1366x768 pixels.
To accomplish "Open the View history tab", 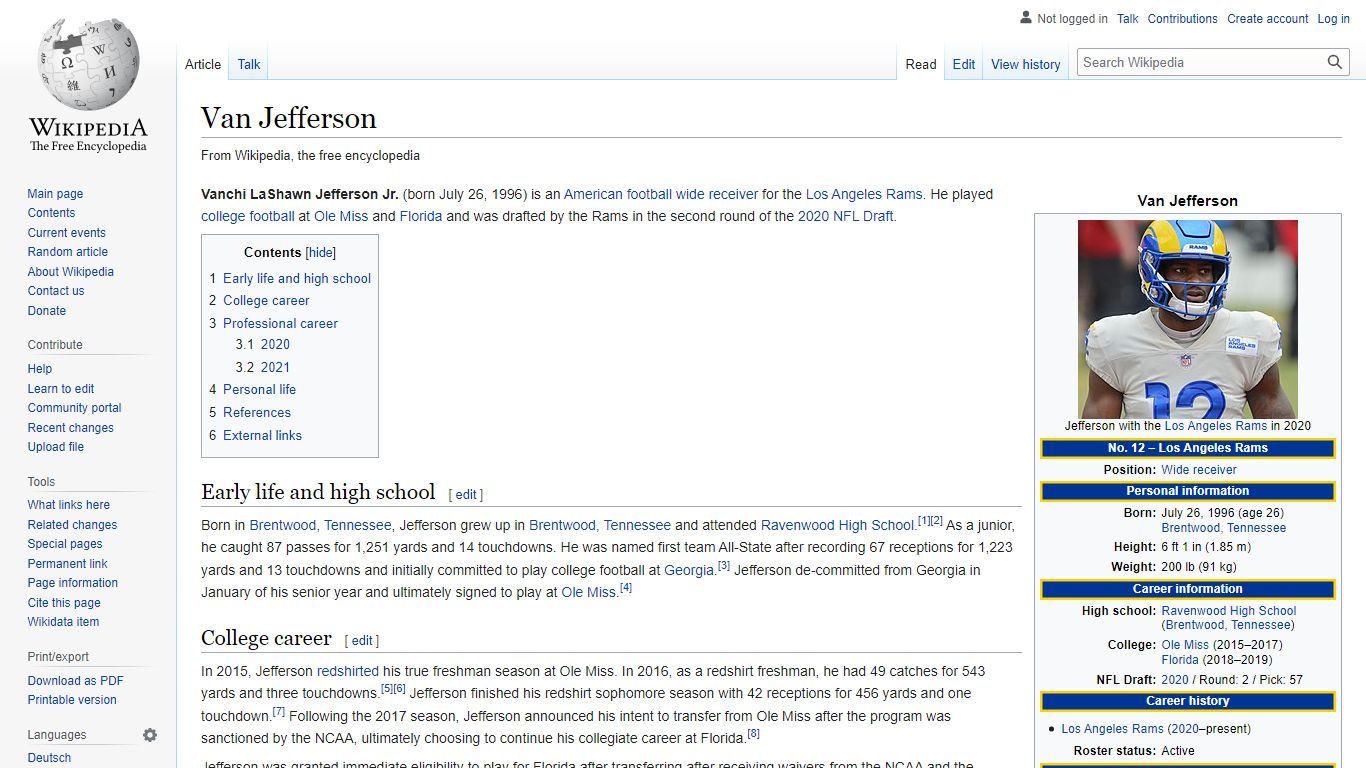I will [1026, 64].
